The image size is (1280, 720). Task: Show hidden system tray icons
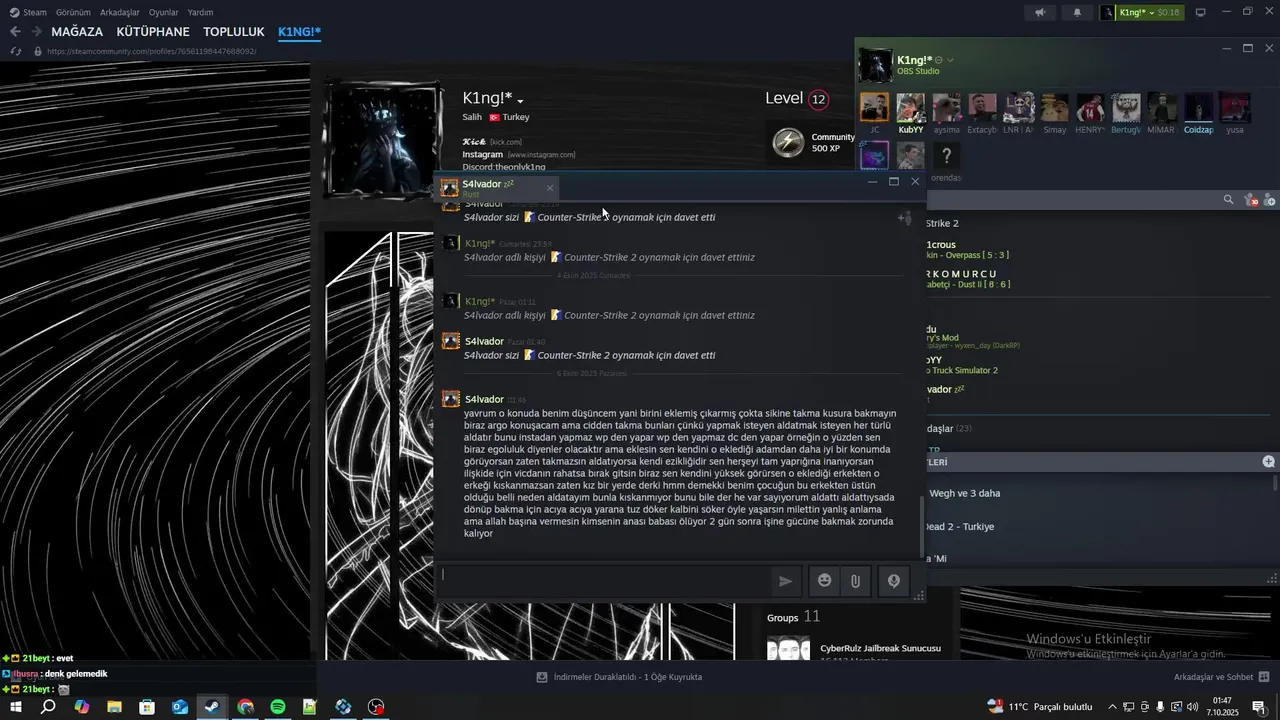[1112, 707]
